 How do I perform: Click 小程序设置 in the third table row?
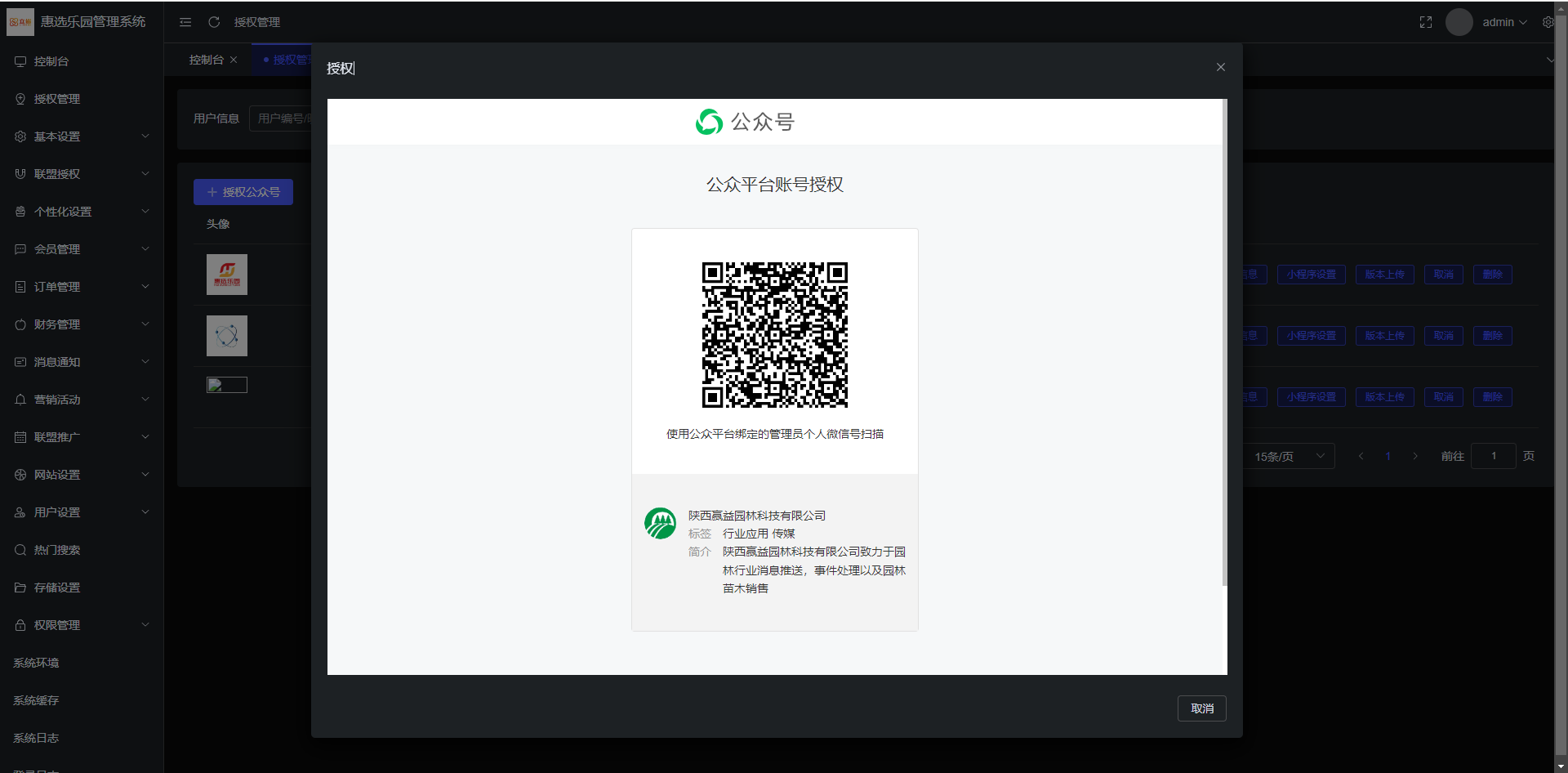1312,397
